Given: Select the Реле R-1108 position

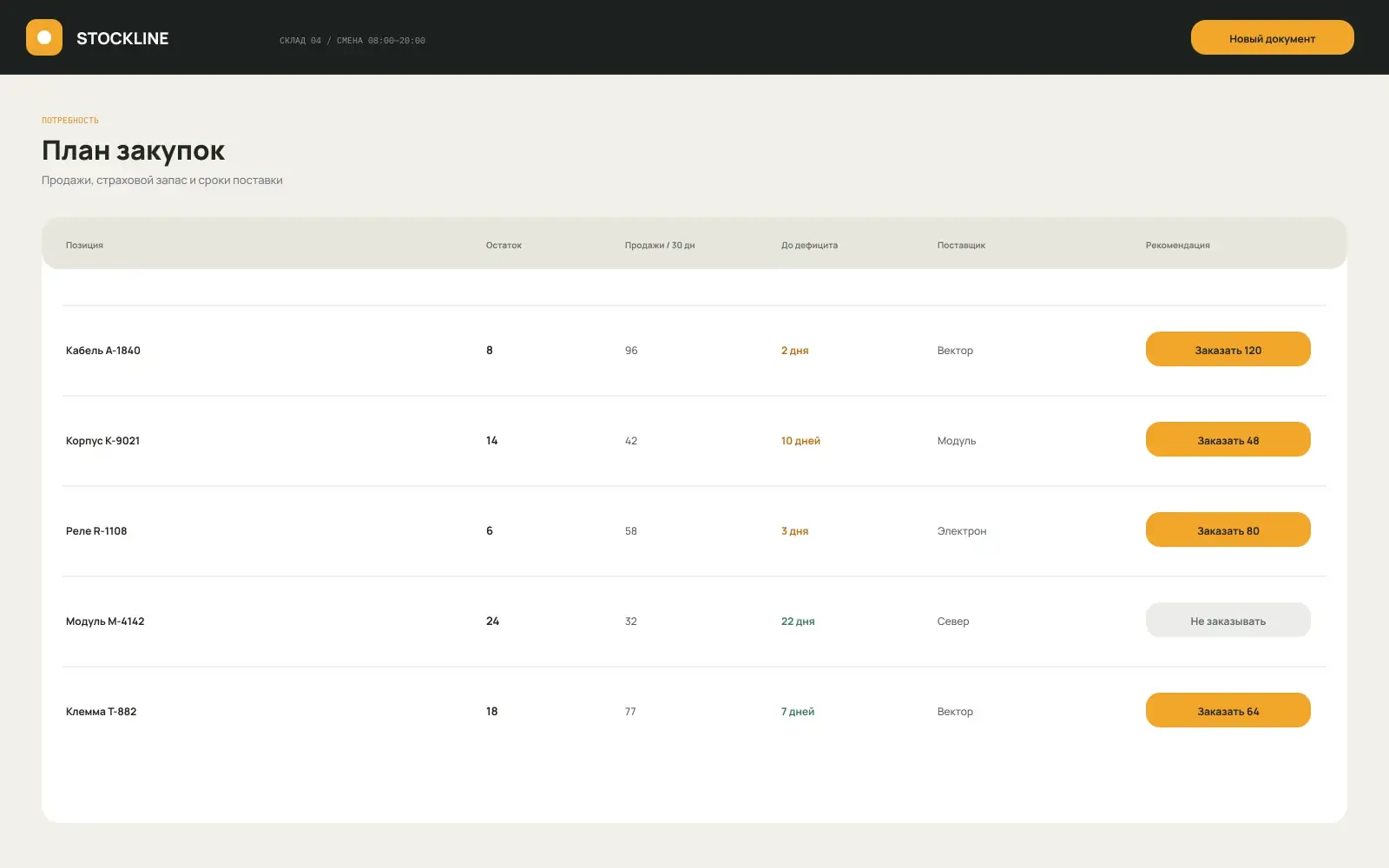Looking at the screenshot, I should pos(96,531).
